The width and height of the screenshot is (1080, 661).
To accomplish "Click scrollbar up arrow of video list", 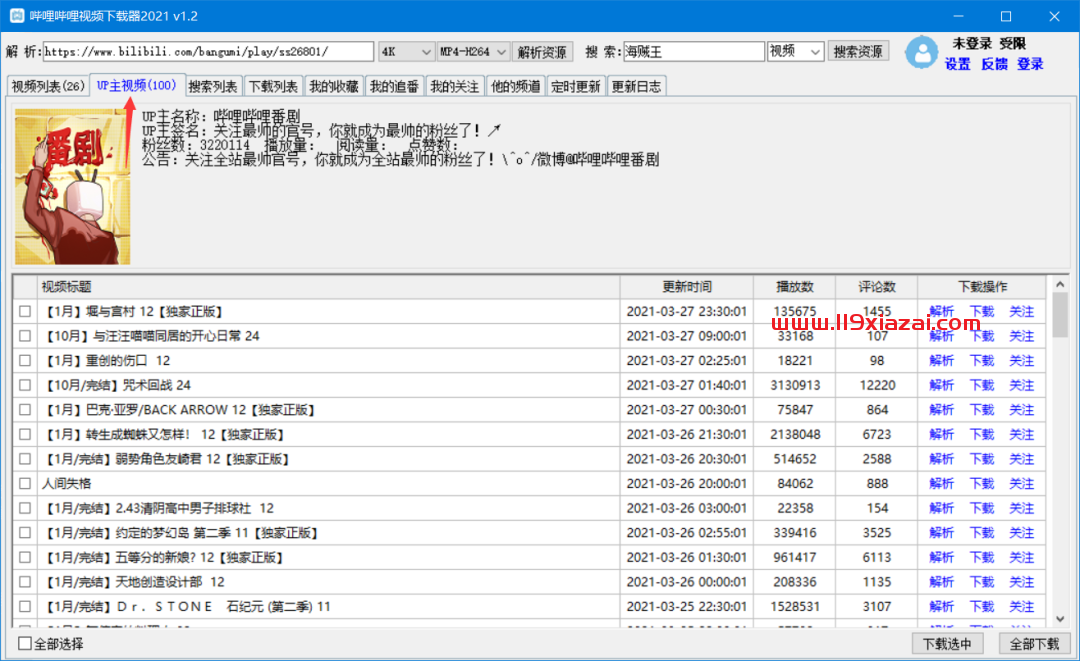I will pos(1060,284).
